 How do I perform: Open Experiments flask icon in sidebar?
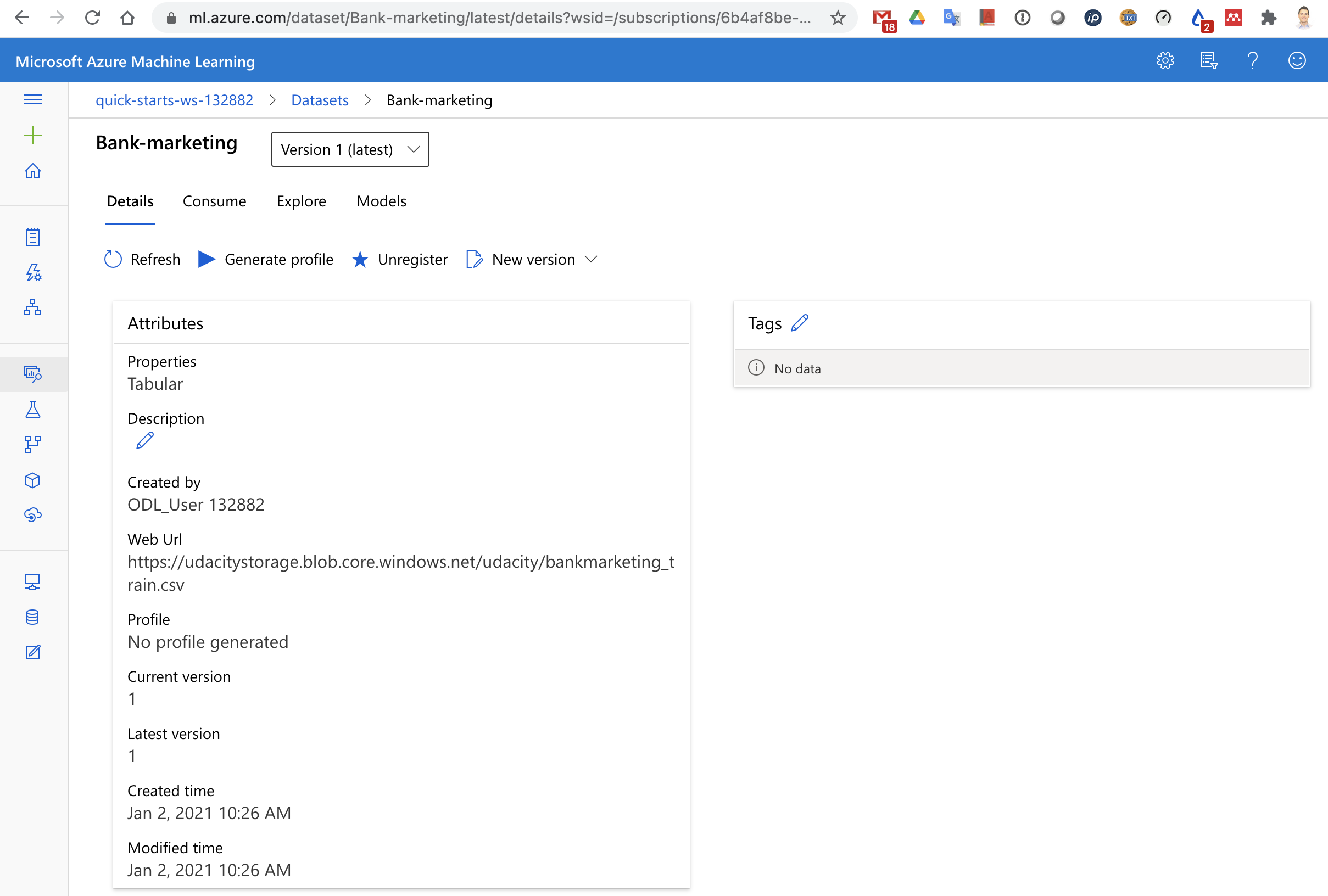(x=32, y=410)
